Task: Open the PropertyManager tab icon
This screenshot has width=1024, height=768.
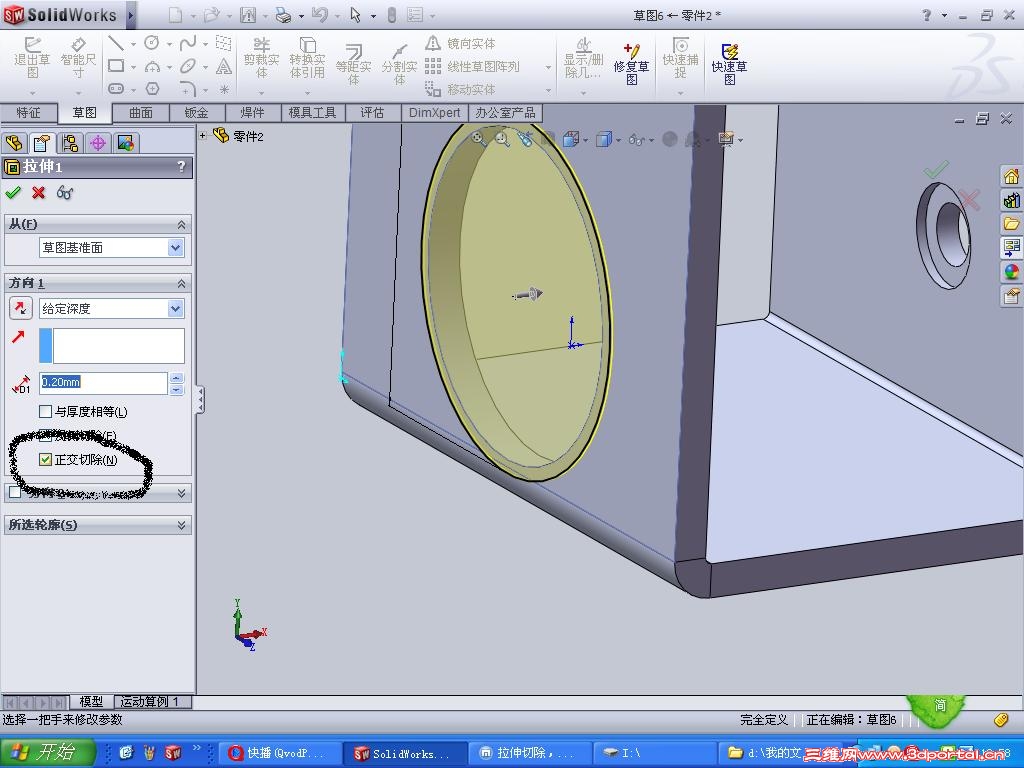Action: click(x=42, y=143)
